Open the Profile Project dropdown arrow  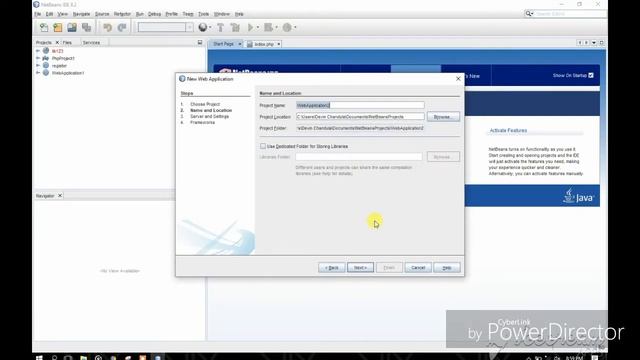295,27
